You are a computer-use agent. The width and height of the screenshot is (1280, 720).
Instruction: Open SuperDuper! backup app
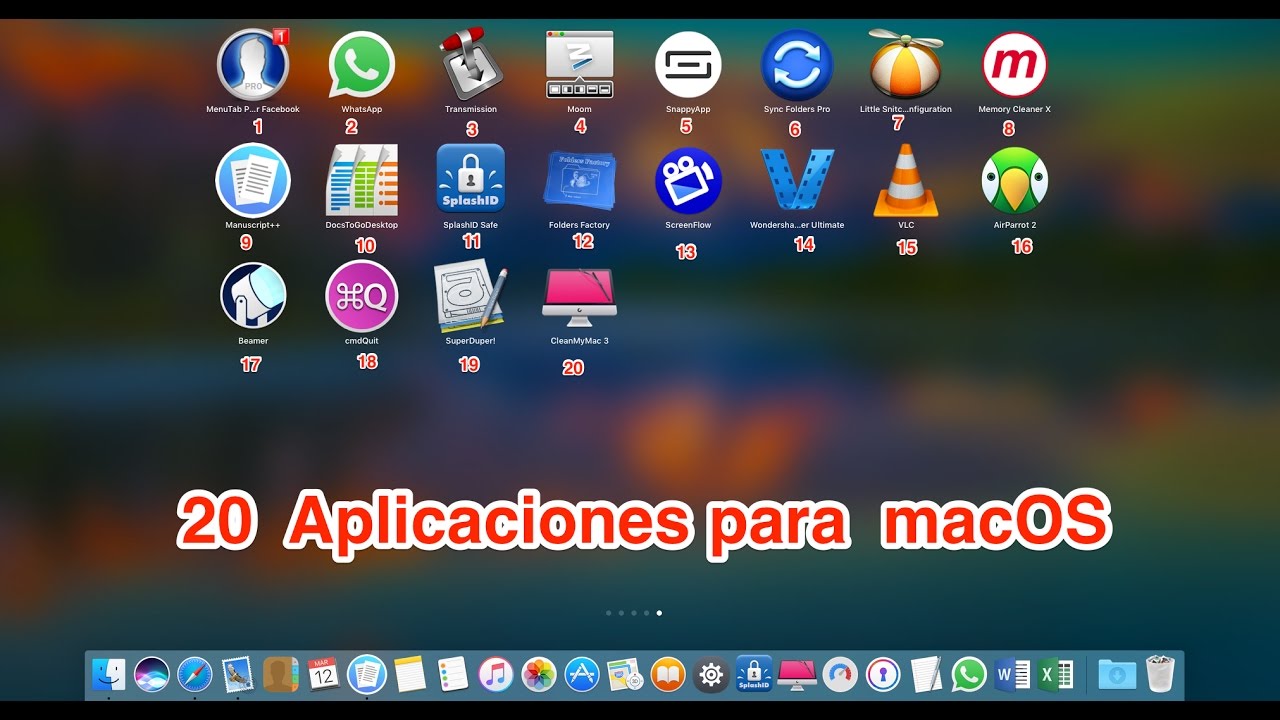471,296
